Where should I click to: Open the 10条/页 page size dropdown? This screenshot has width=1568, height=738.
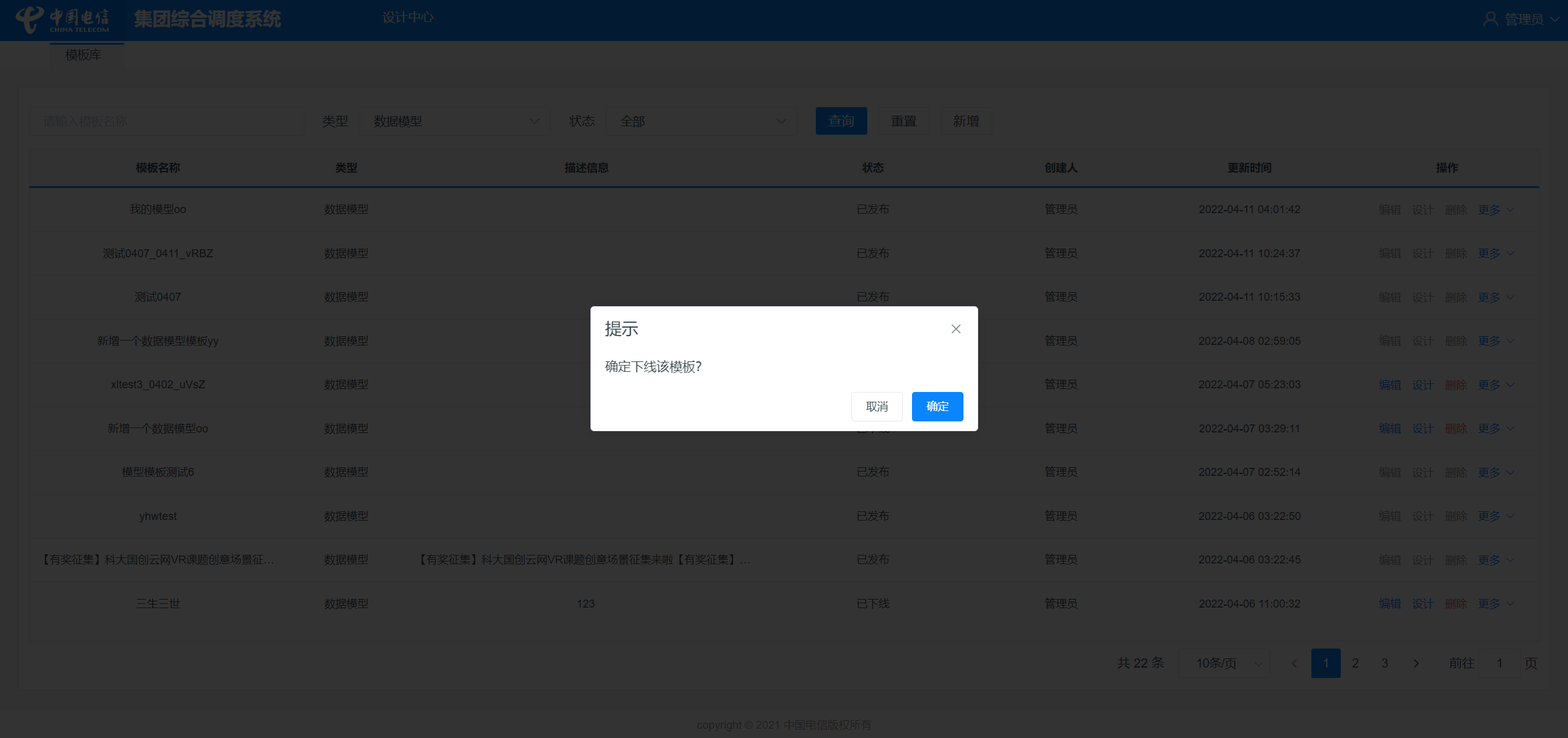click(1224, 663)
